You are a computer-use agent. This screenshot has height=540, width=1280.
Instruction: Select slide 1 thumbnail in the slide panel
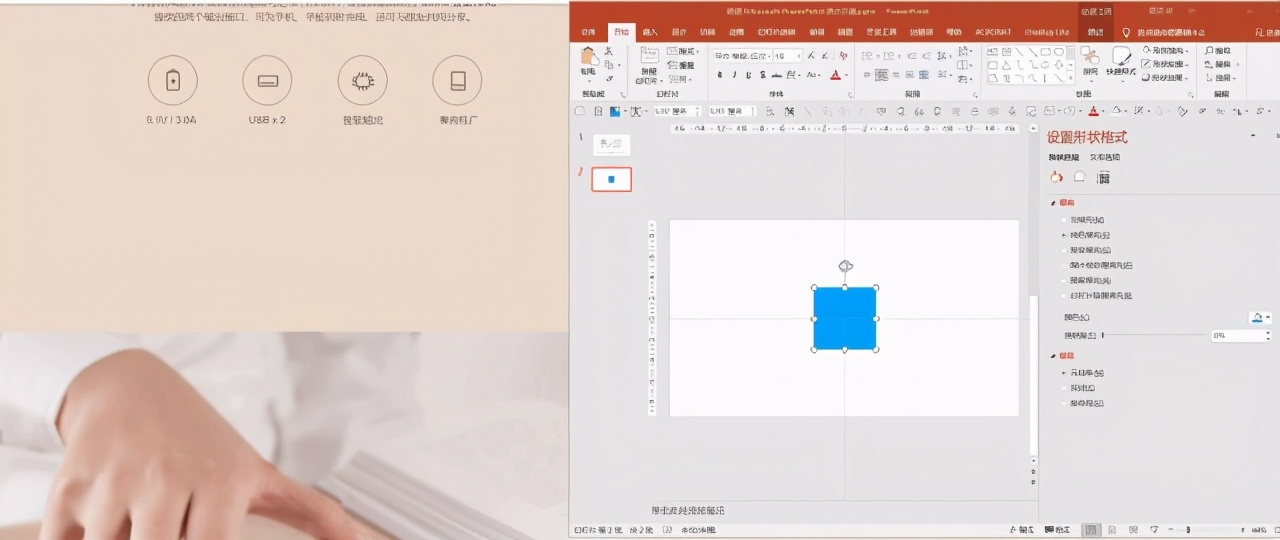[611, 145]
